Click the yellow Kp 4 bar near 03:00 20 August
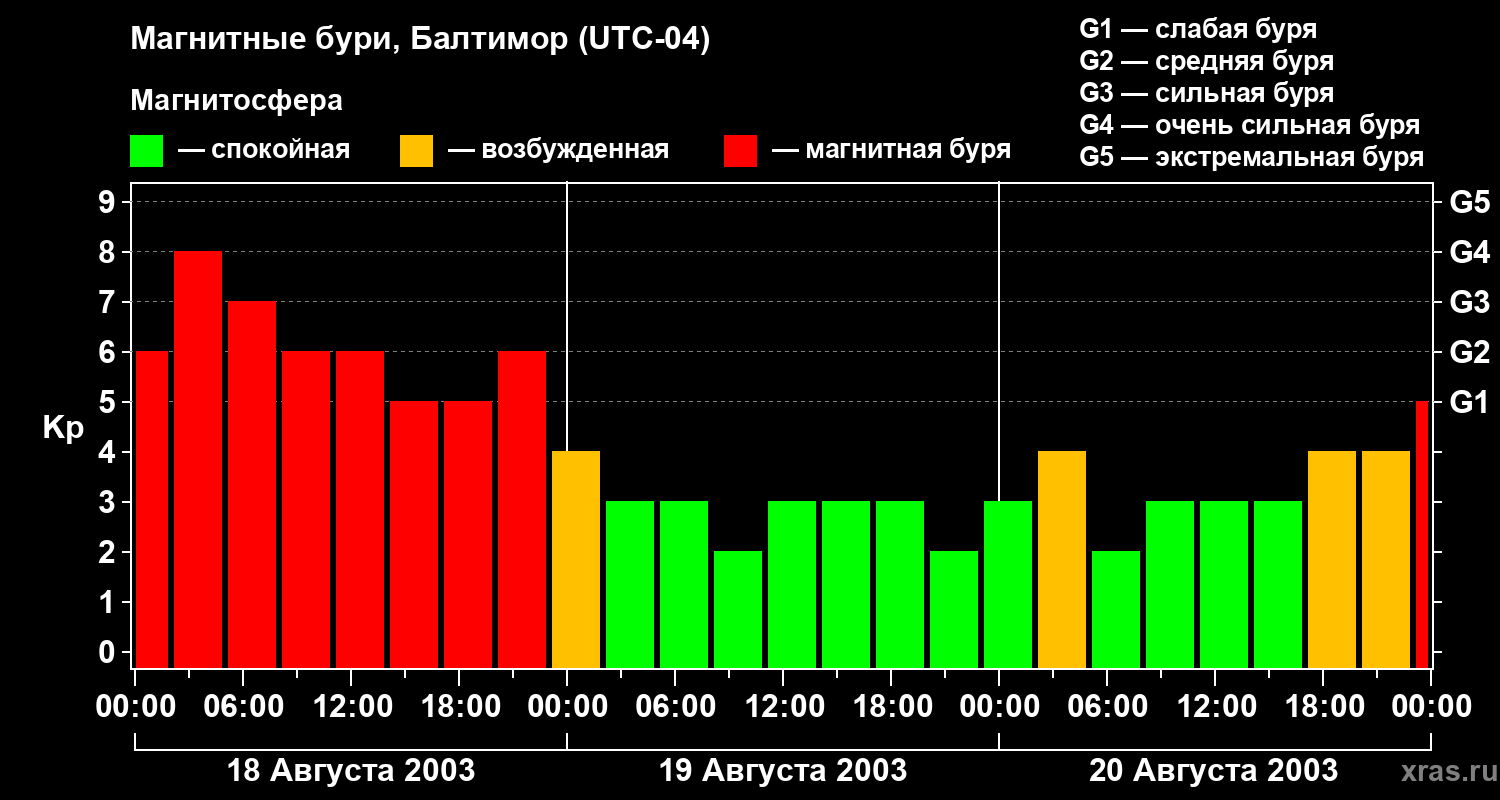The image size is (1500, 800). 1062,559
